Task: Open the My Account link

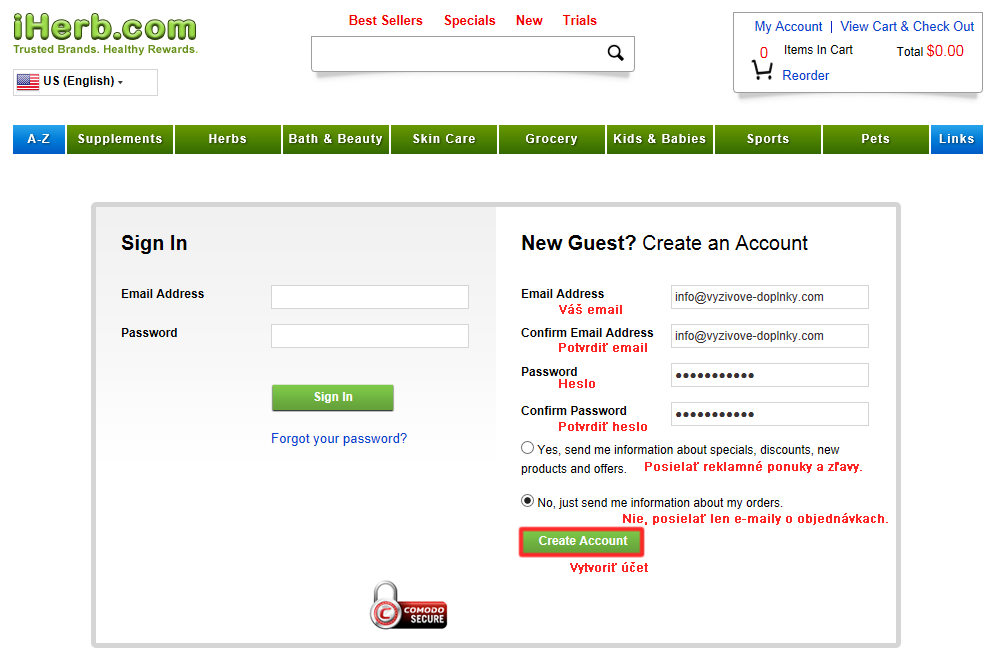Action: click(788, 27)
